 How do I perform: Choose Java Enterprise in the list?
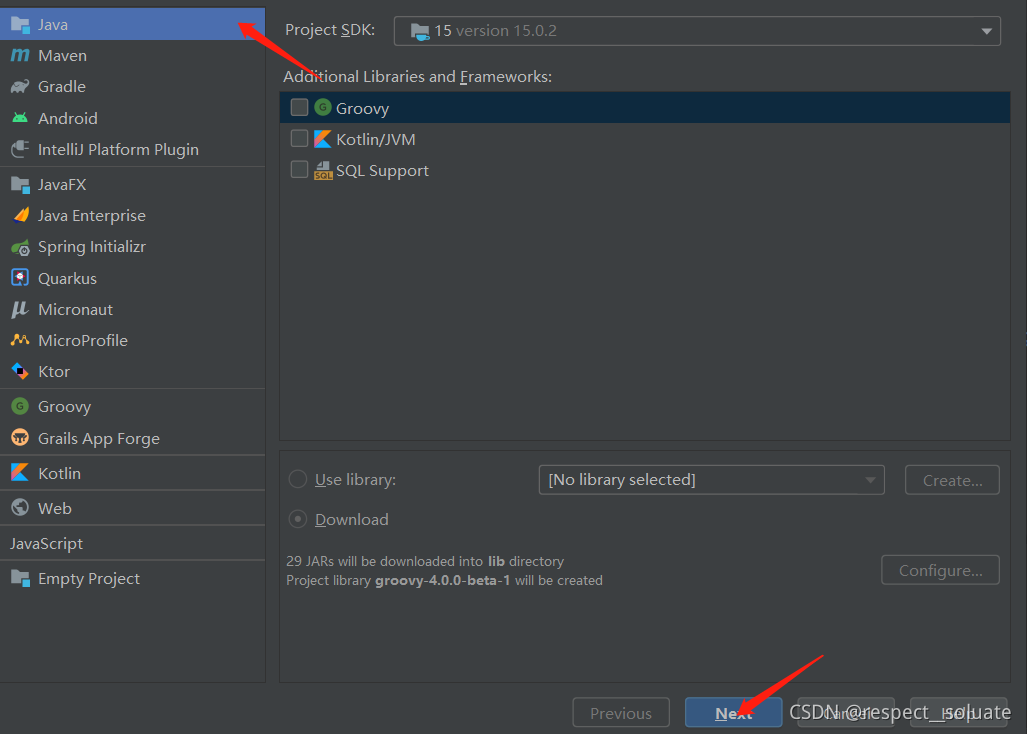pos(132,215)
